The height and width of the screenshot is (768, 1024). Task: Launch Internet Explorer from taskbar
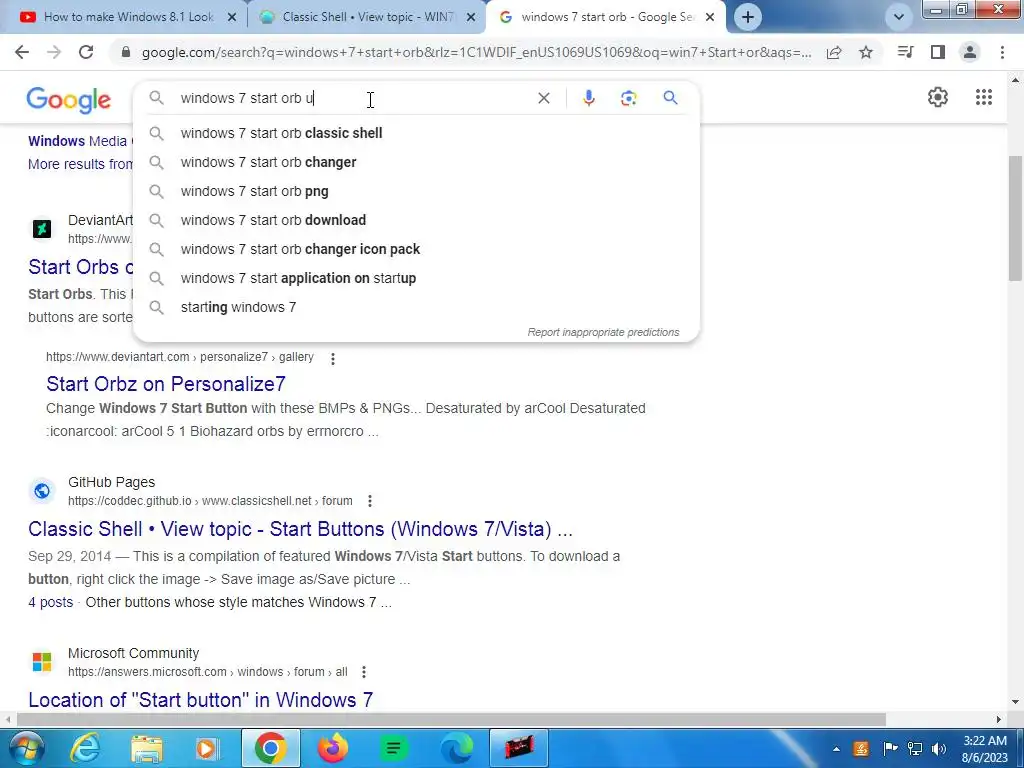pyautogui.click(x=85, y=748)
